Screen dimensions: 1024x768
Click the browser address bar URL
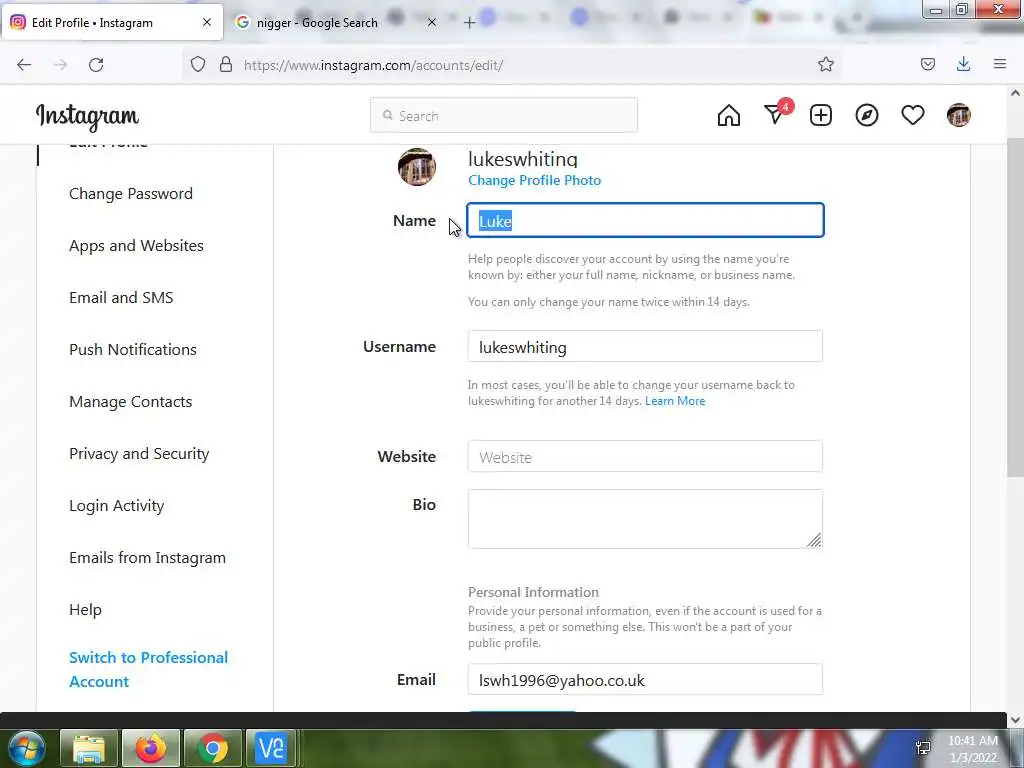(x=374, y=65)
